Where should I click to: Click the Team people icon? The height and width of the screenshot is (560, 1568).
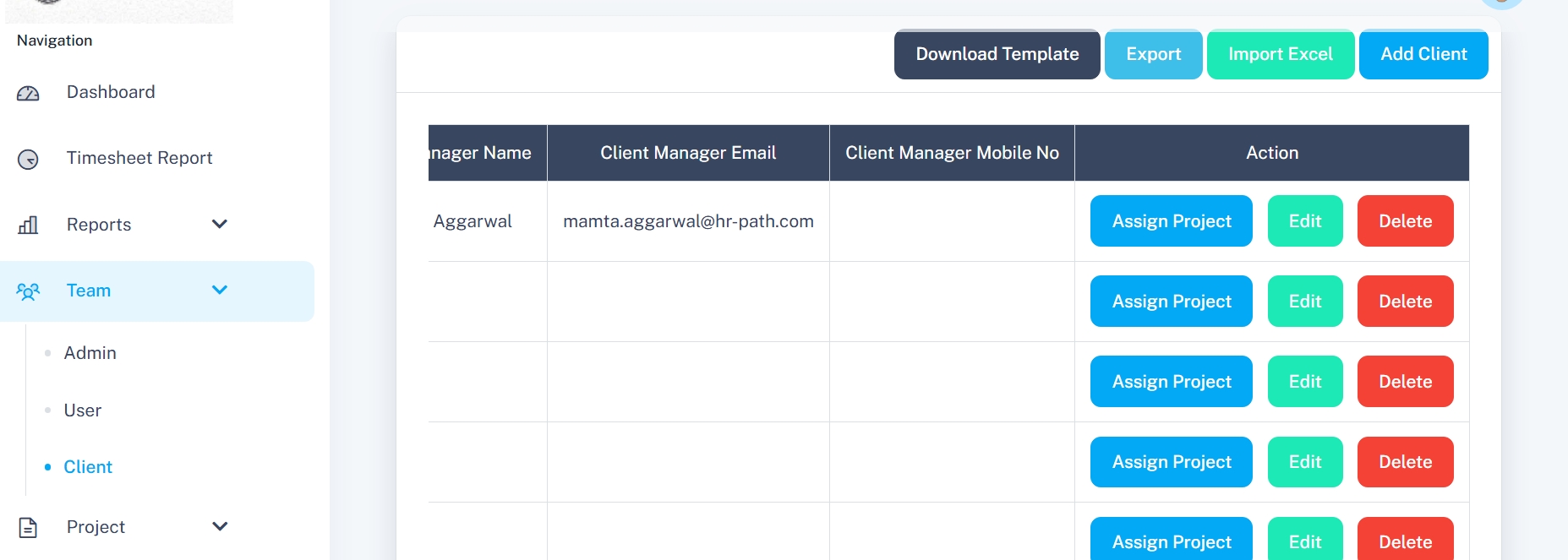click(28, 291)
